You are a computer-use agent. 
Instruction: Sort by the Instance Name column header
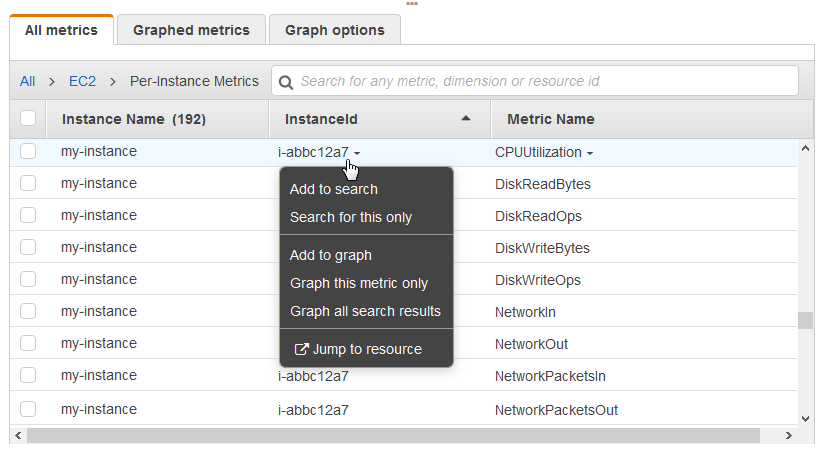[x=133, y=119]
